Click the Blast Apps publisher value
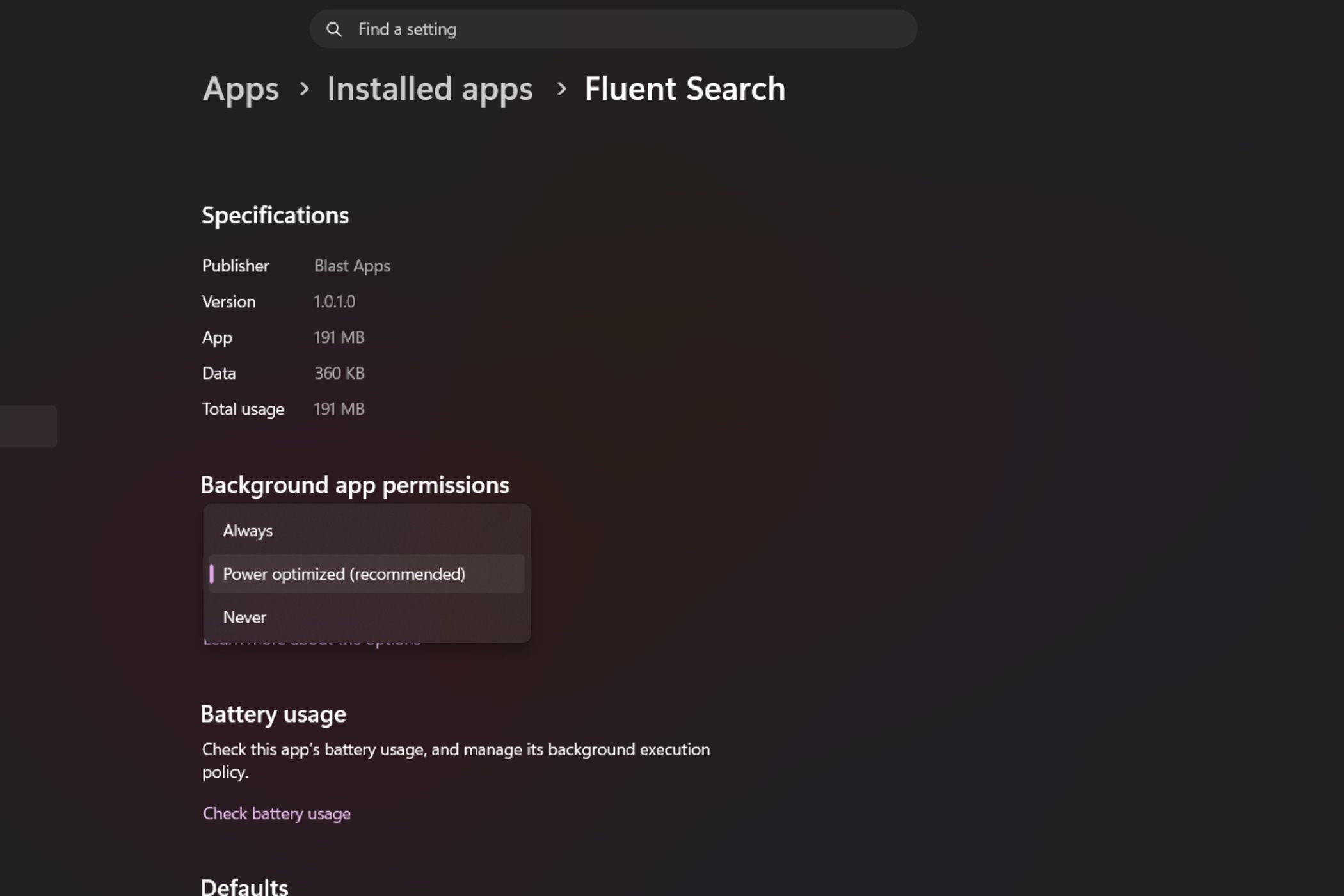This screenshot has width=1344, height=896. [352, 266]
